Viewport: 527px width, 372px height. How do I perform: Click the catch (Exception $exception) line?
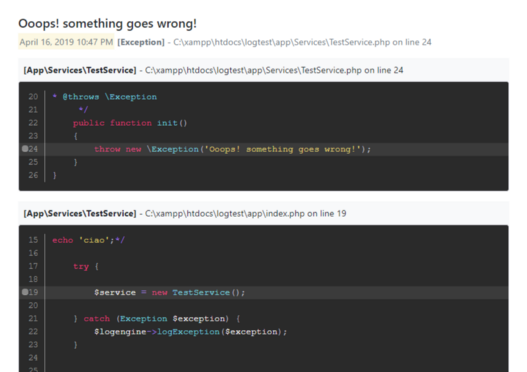click(x=157, y=319)
